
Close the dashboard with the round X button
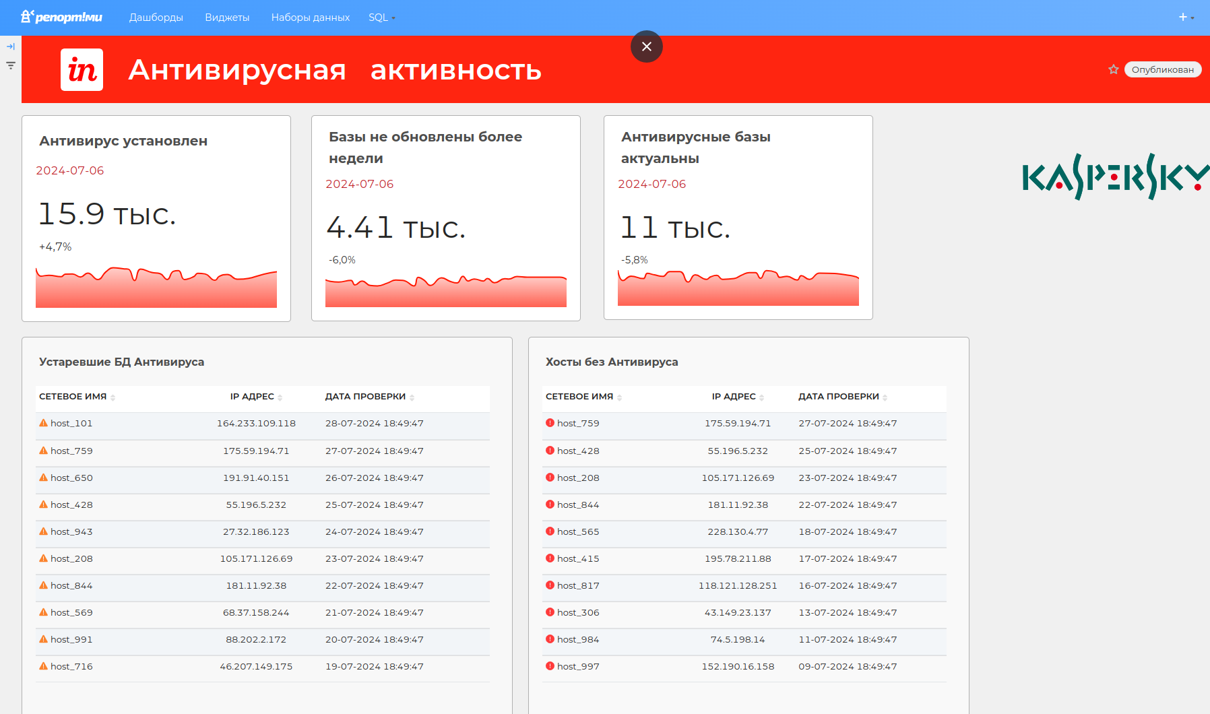point(646,46)
